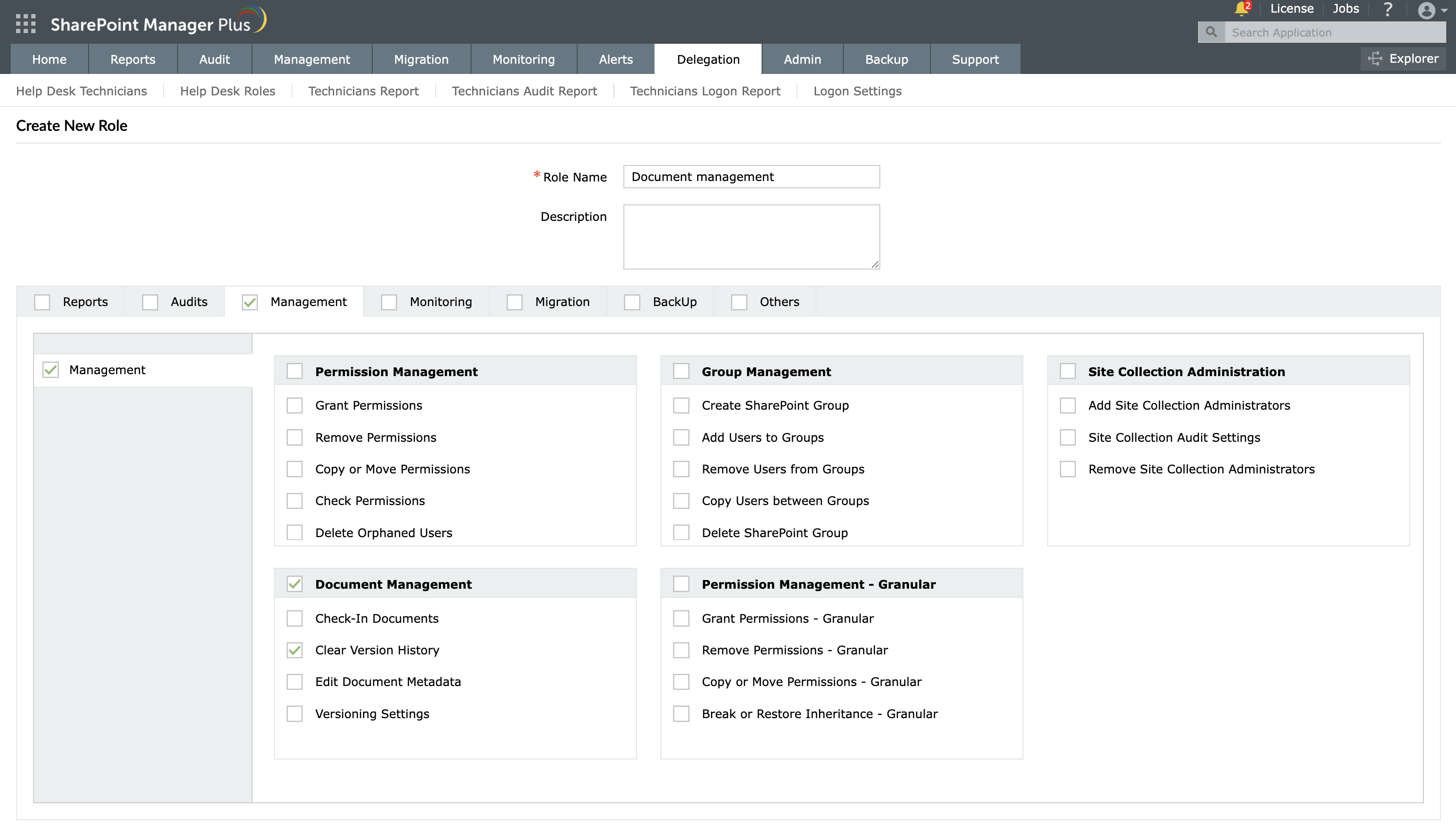Click the Description text area
This screenshot has height=831, width=1456.
tap(751, 237)
